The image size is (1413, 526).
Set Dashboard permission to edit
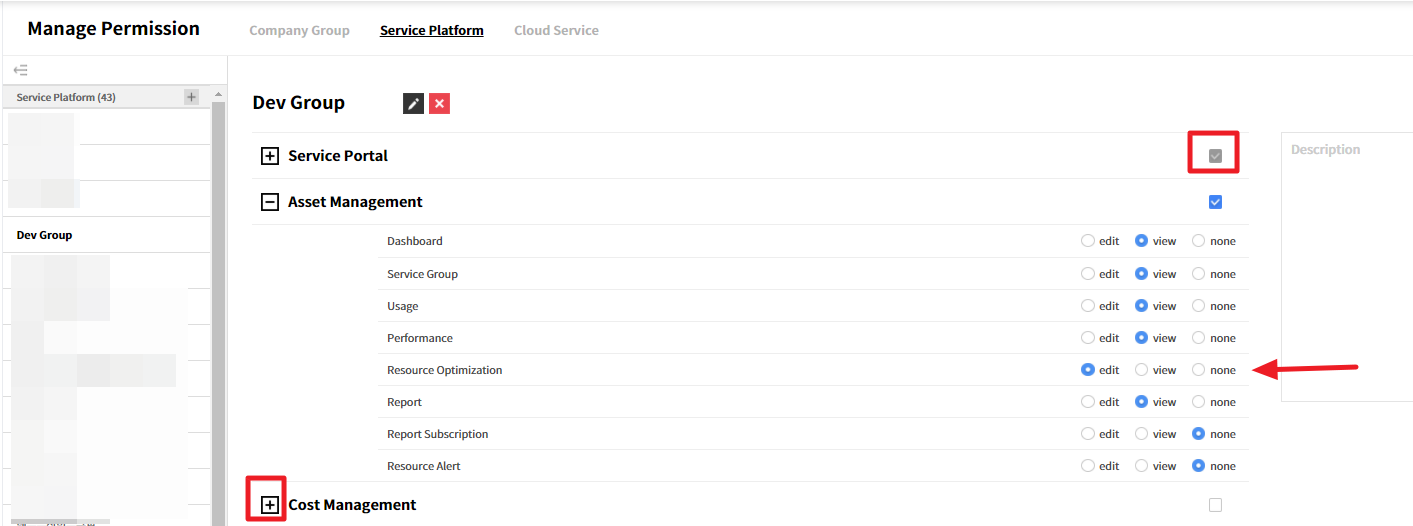click(x=1088, y=241)
